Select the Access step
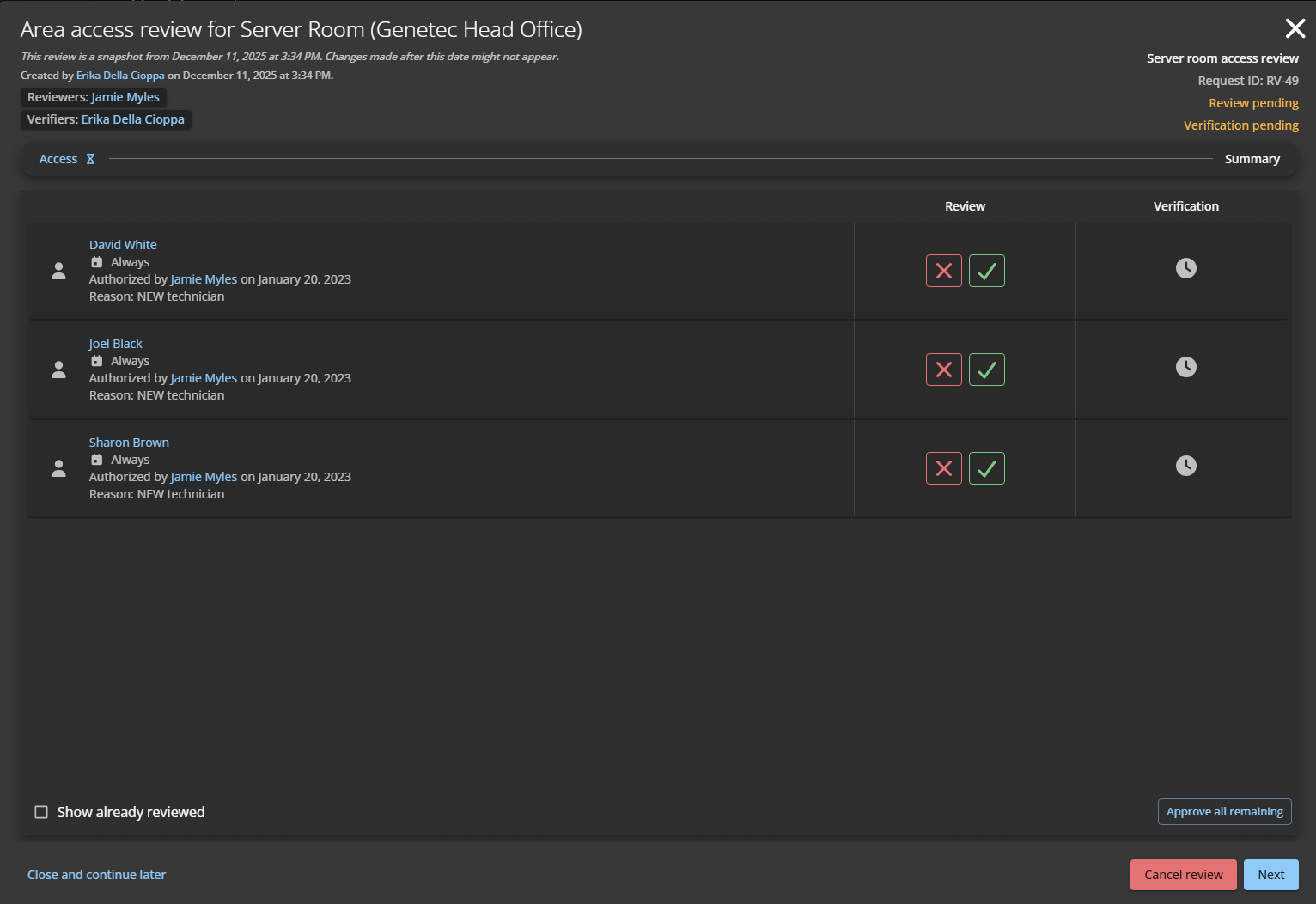This screenshot has height=904, width=1316. coord(58,158)
